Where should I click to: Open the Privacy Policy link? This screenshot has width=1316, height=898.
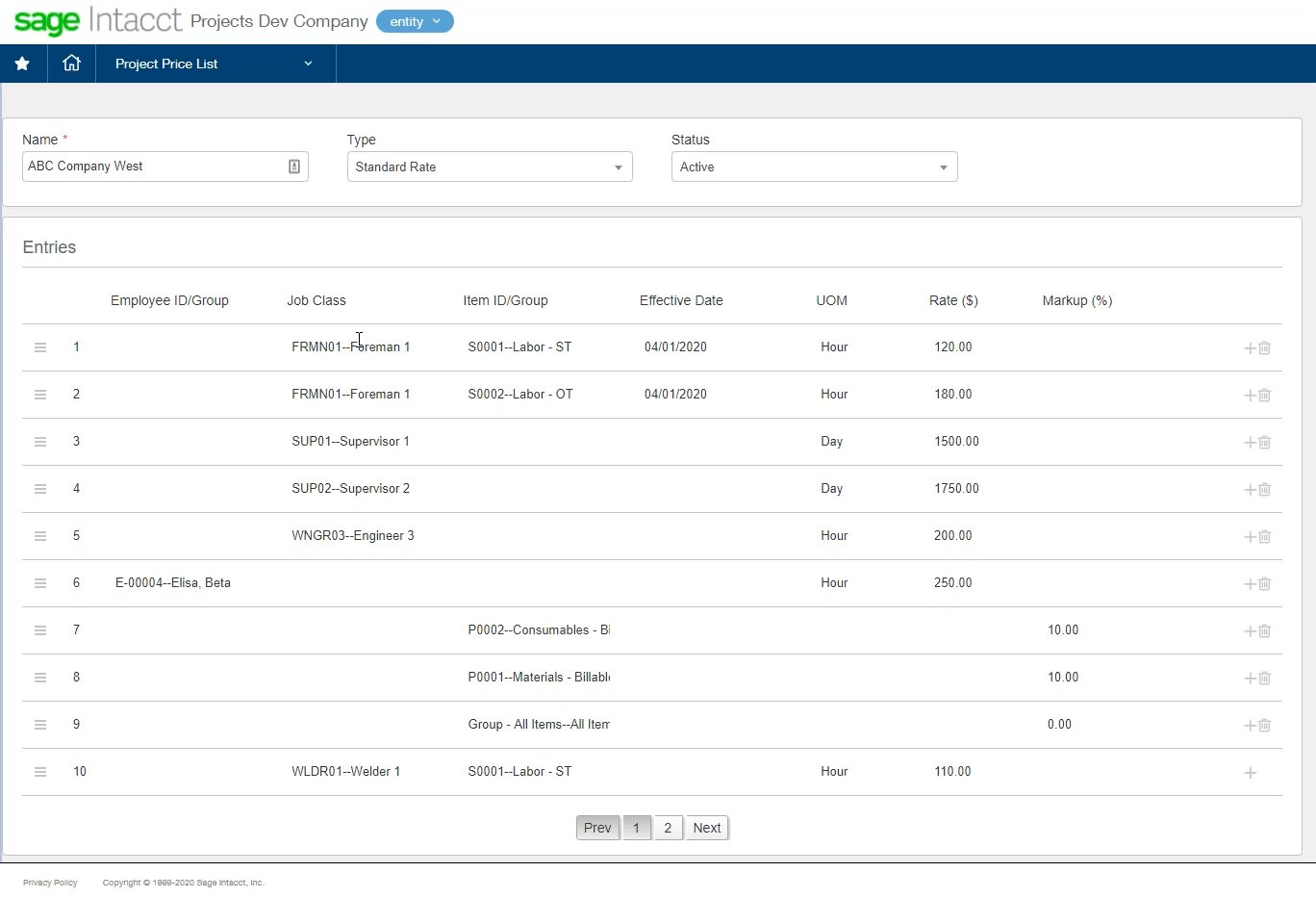click(50, 883)
